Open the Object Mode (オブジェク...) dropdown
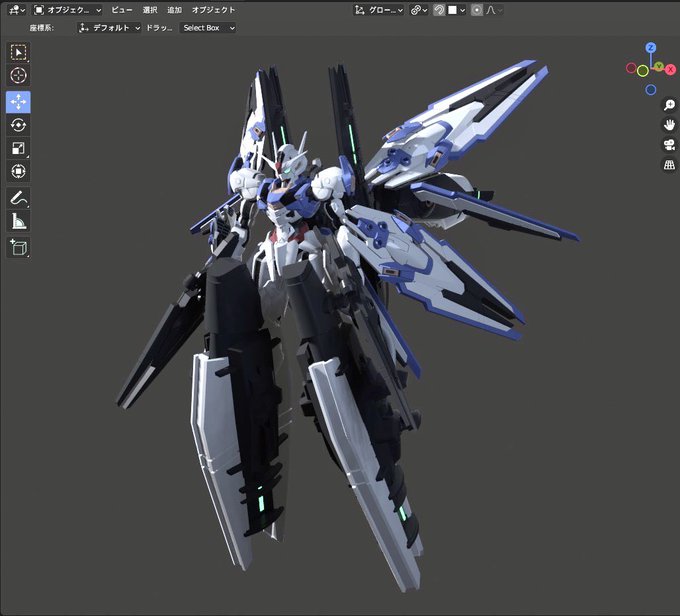The width and height of the screenshot is (680, 616). click(68, 10)
